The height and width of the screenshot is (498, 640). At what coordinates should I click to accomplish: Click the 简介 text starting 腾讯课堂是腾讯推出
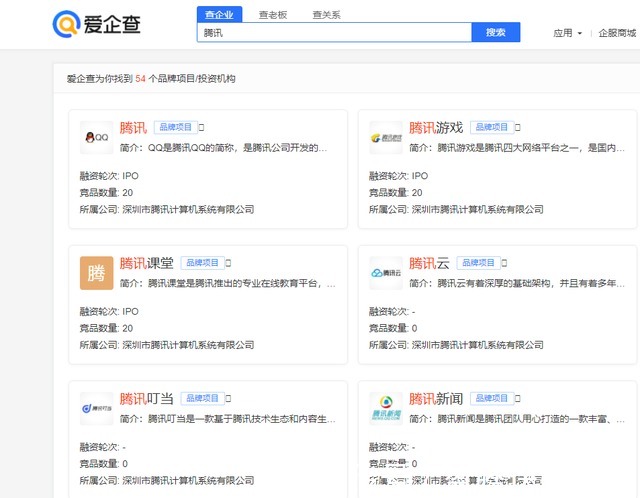(227, 283)
